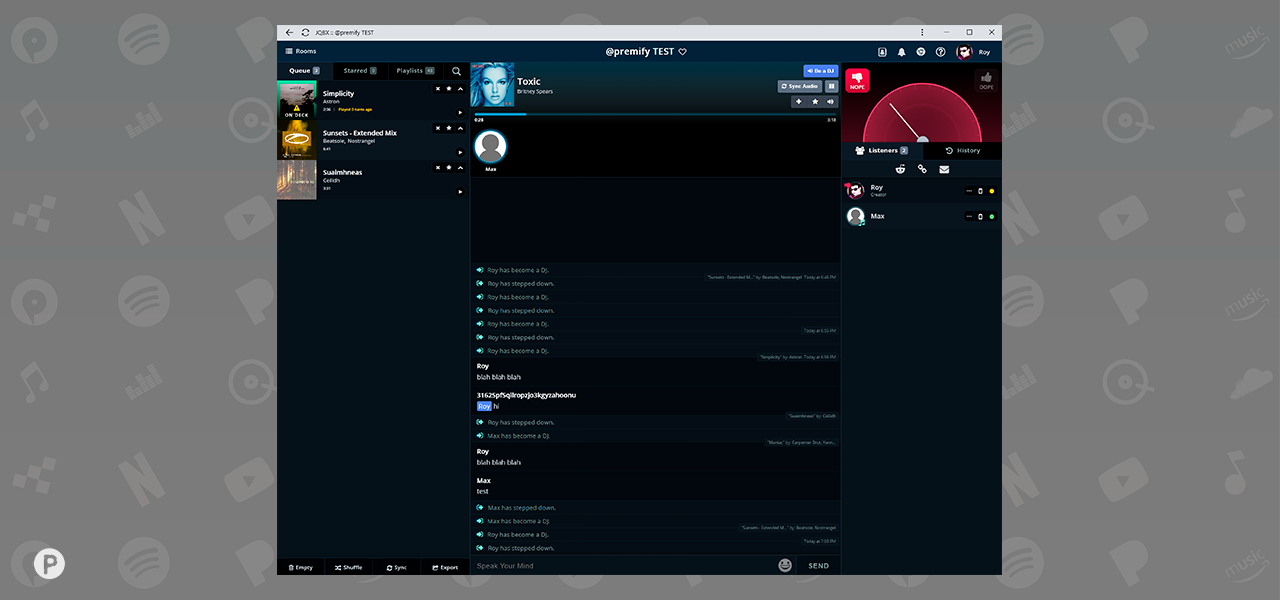Open the profile card icon in header
This screenshot has width=1280, height=600.
point(882,52)
